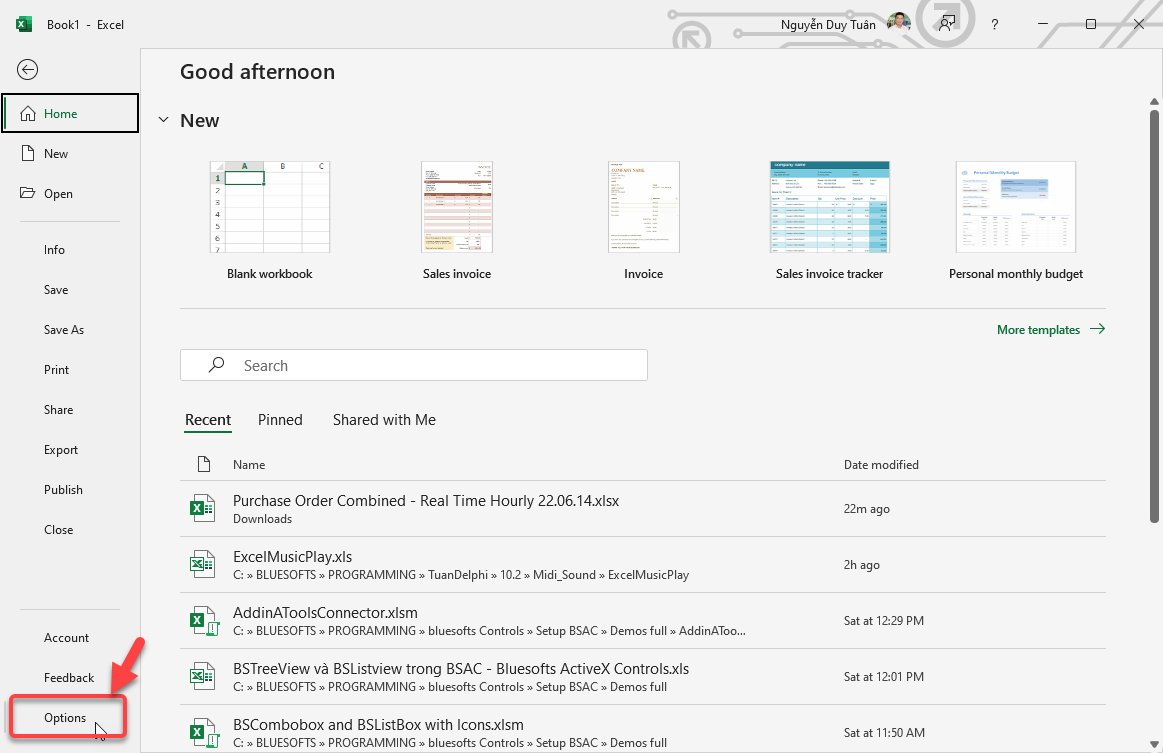Follow the More templates link
1163x753 pixels.
pyautogui.click(x=1051, y=329)
